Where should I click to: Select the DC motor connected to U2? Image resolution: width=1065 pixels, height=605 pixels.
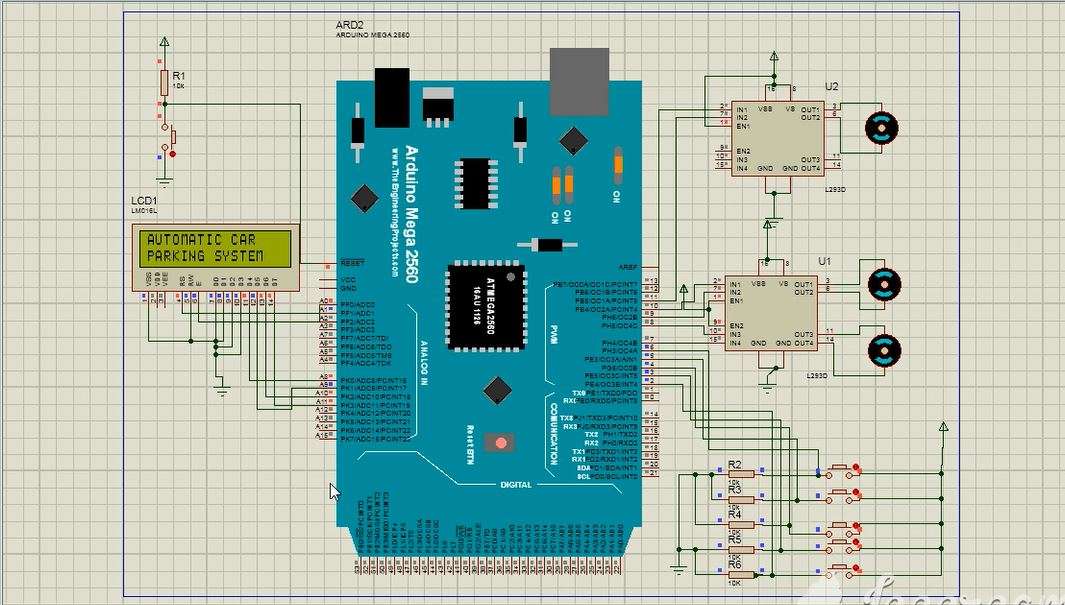[x=881, y=127]
